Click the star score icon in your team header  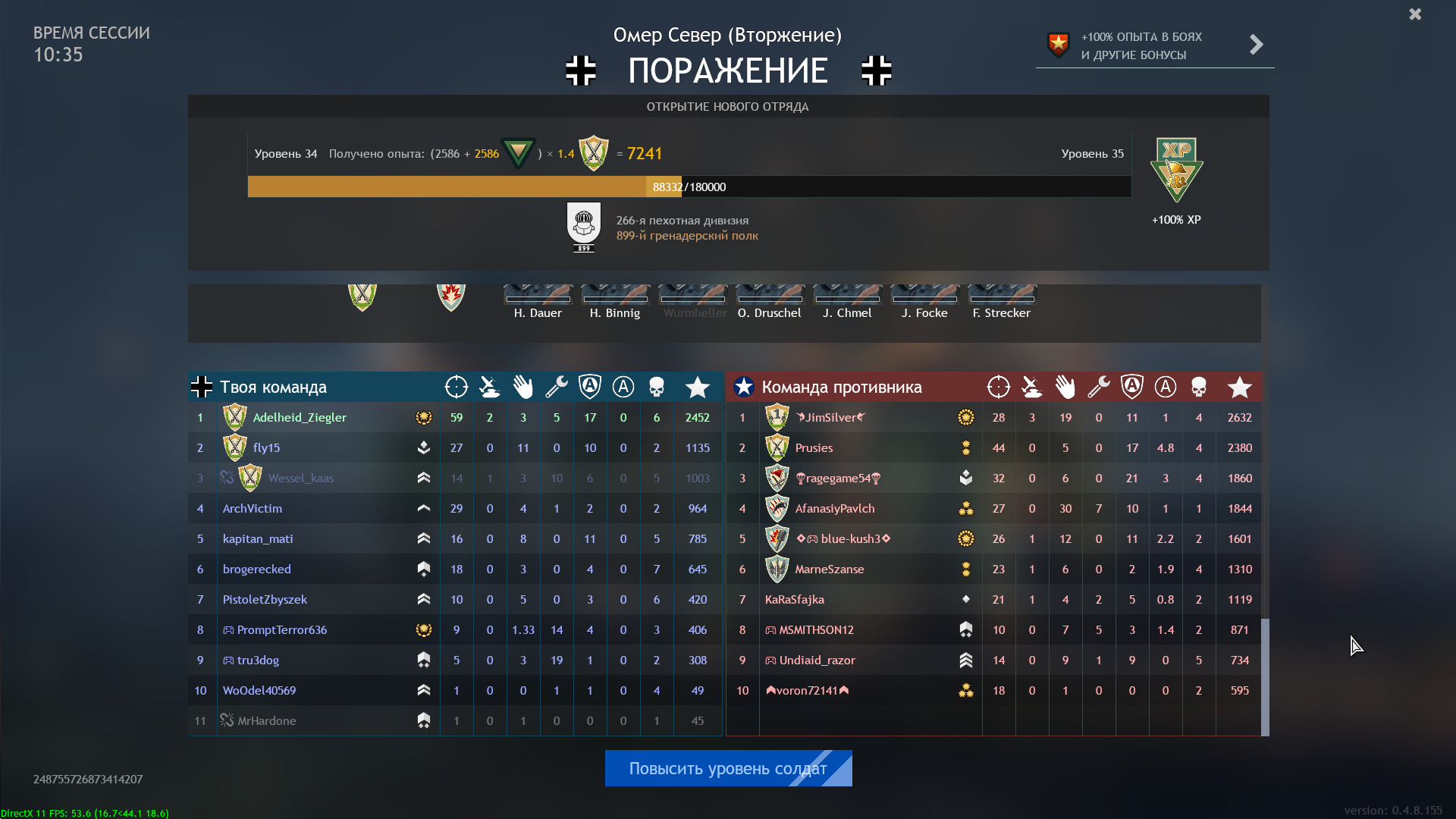click(698, 388)
